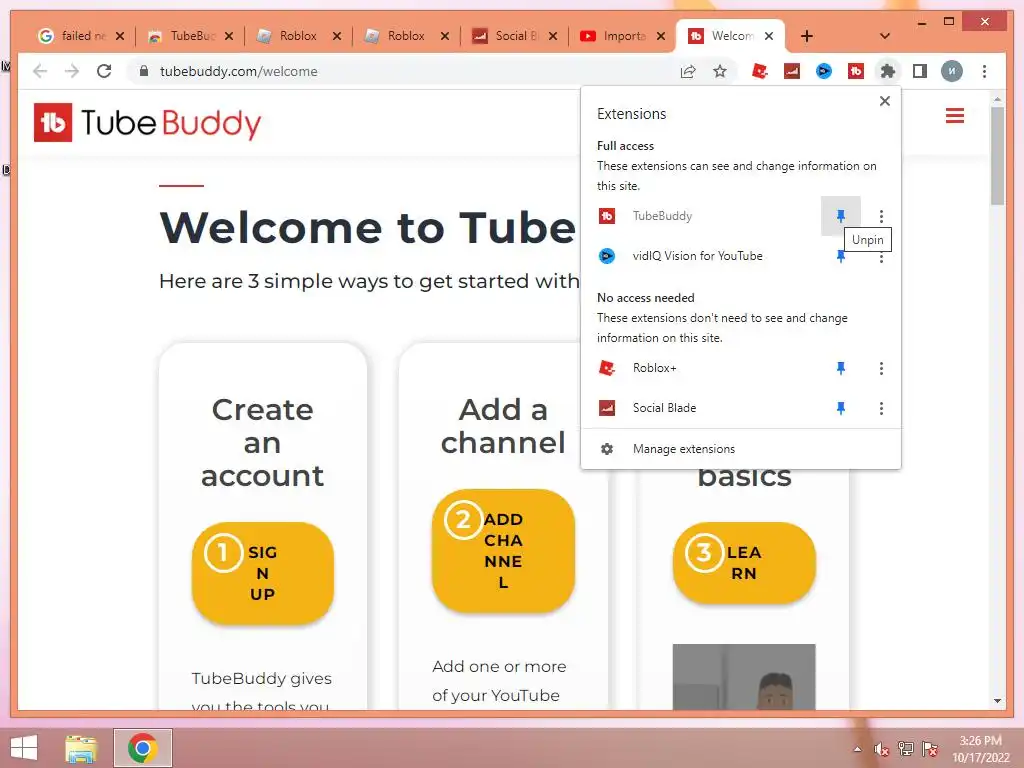Screen dimensions: 1024x768
Task: Click the vertical scrollbar thumb
Action: (x=997, y=155)
